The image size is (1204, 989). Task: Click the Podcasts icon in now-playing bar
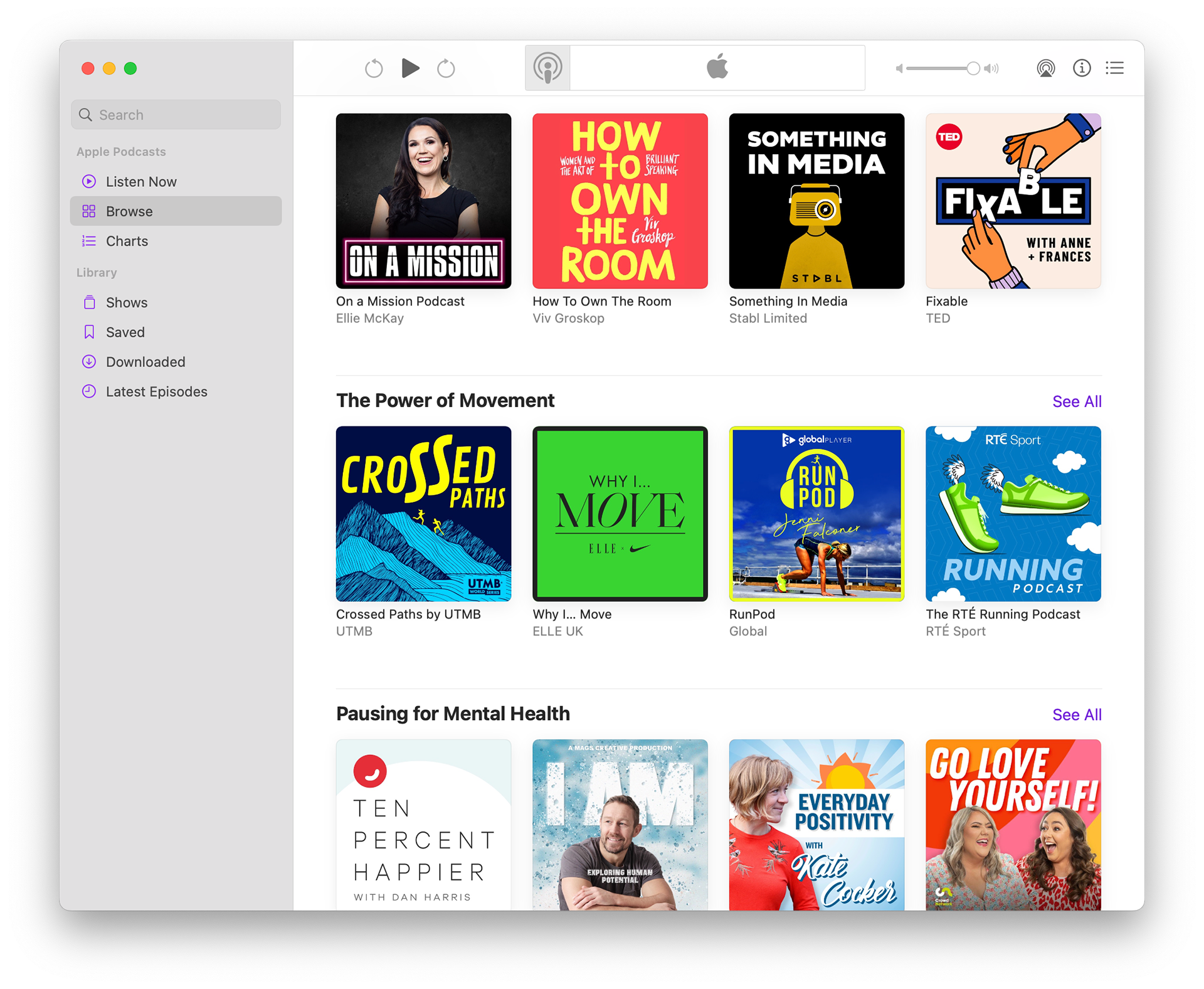click(547, 68)
